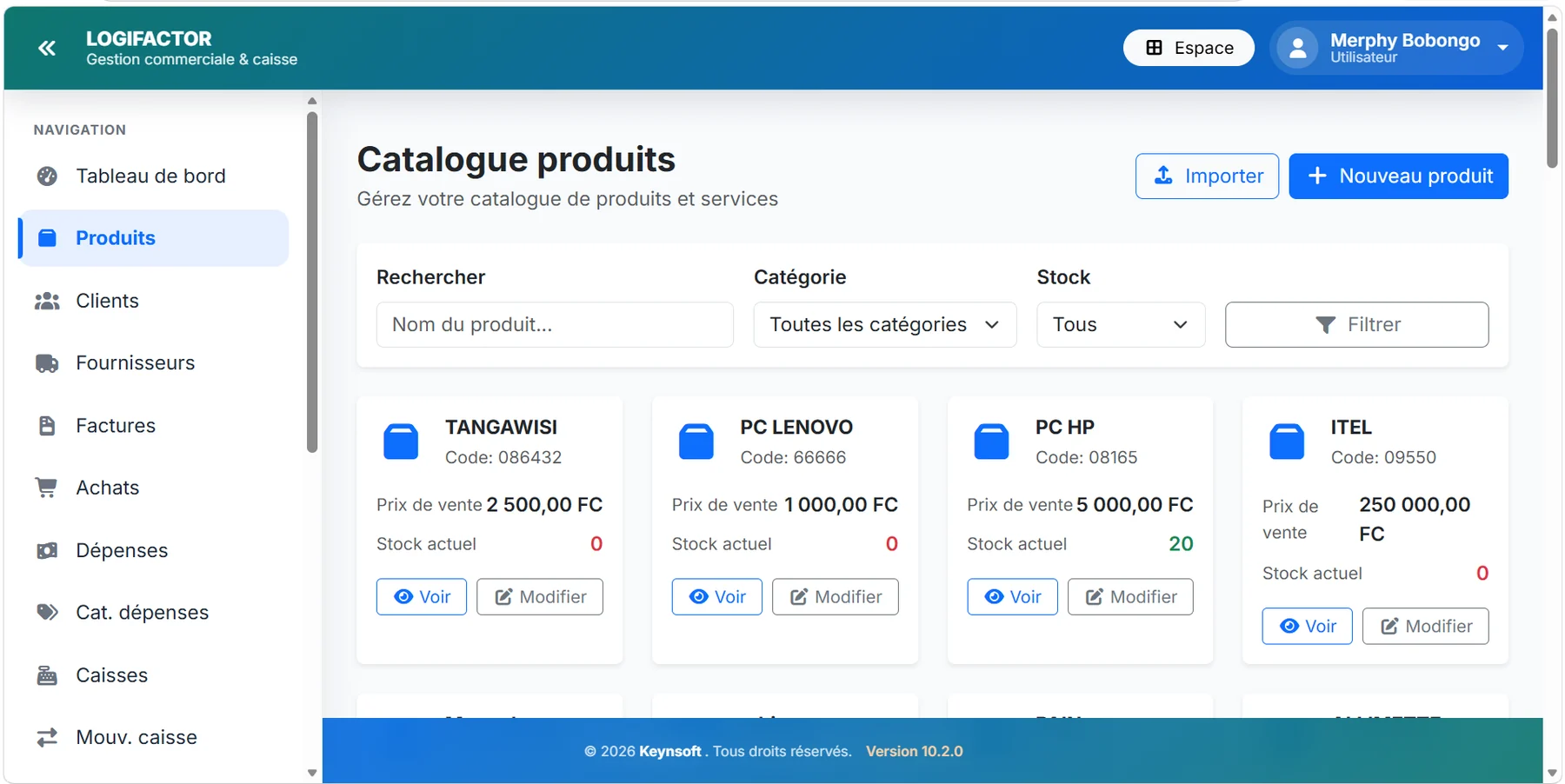Viewport: 1565px width, 784px height.
Task: Open the Stock Tous dropdown
Action: (1121, 325)
